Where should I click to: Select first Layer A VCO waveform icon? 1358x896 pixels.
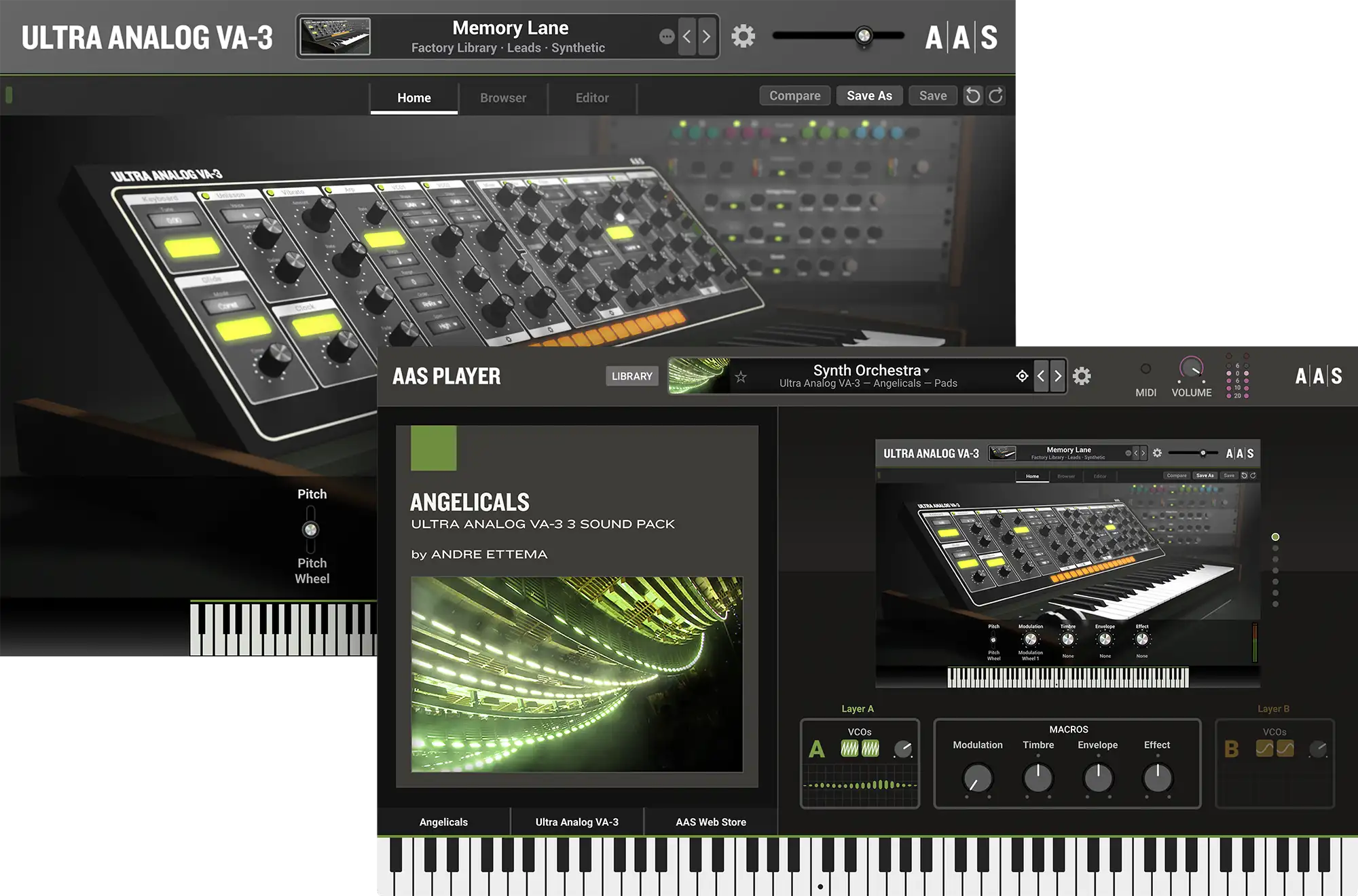(849, 748)
